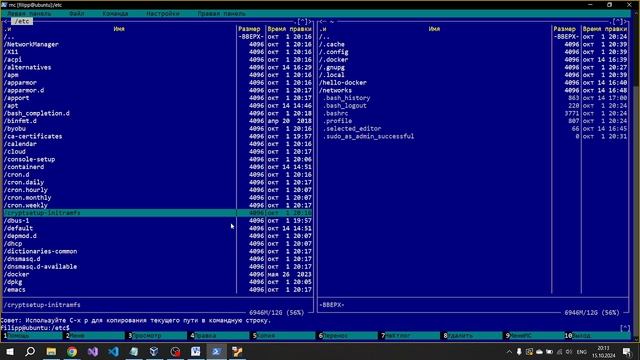Image resolution: width=640 pixels, height=360 pixels.
Task: Open Visual Studio from taskbar
Action: coord(93,351)
